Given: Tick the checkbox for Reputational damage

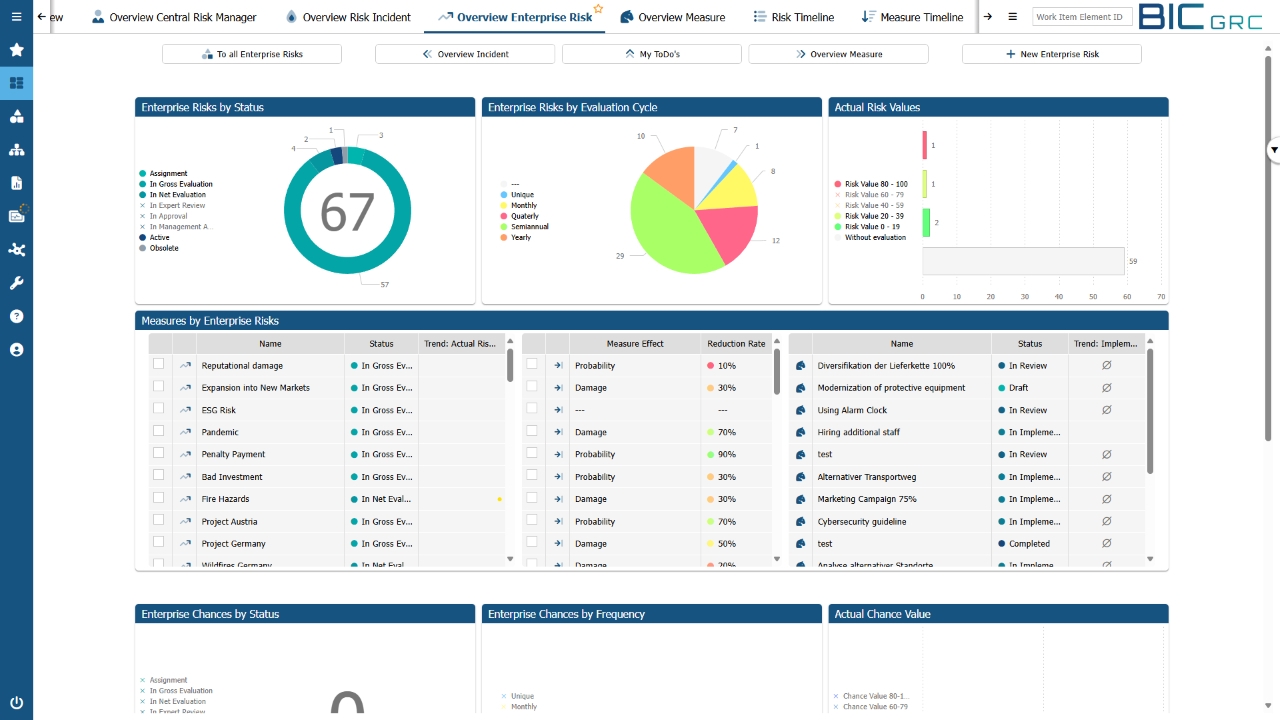Looking at the screenshot, I should 158,364.
